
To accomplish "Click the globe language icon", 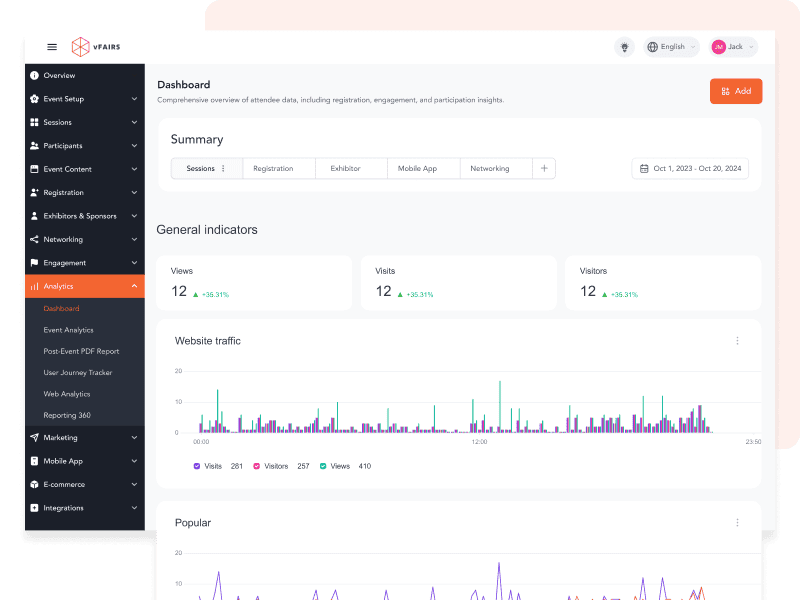I will pos(652,47).
